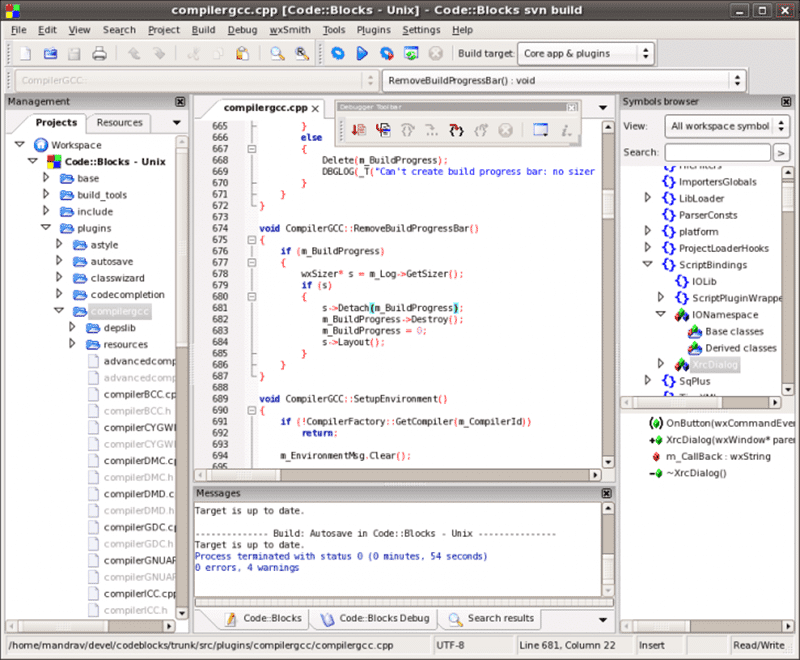Click the first debug icon in Debugger Toolbar
Image resolution: width=800 pixels, height=660 pixels.
[359, 130]
